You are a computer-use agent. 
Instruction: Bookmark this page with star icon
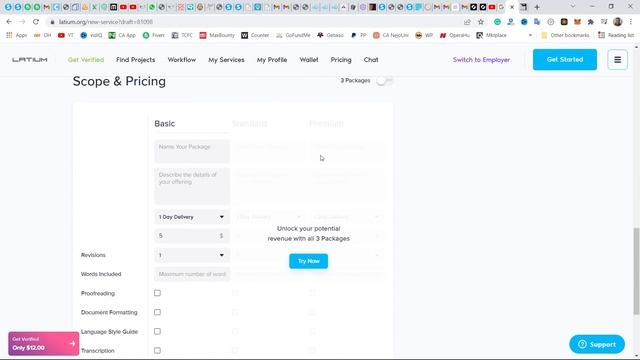click(x=481, y=22)
